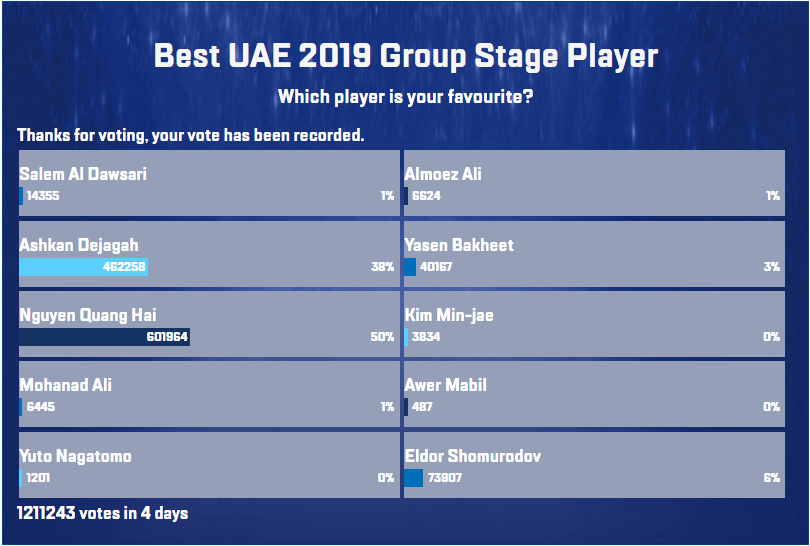
Task: Click Yasen Bakheet's blue vote bar
Action: 410,267
